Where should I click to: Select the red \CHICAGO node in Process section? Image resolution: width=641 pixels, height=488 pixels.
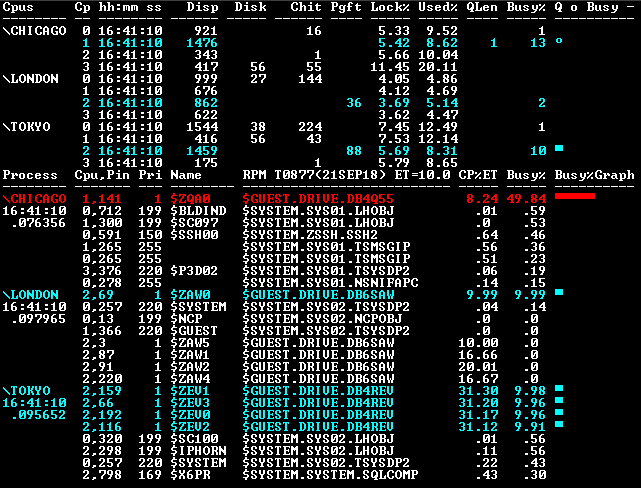[x=34, y=199]
